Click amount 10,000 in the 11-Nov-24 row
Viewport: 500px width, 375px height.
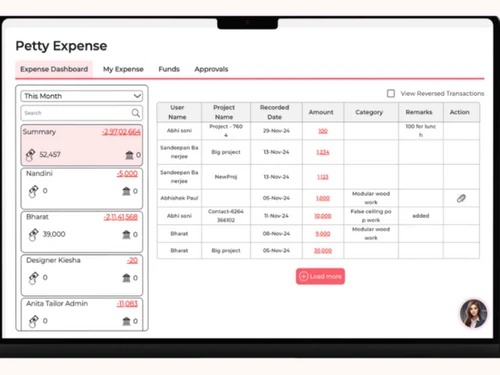[x=323, y=216]
